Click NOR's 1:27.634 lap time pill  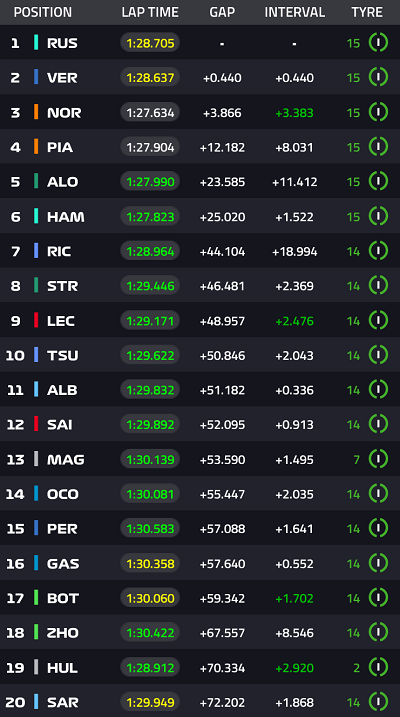[x=150, y=112]
